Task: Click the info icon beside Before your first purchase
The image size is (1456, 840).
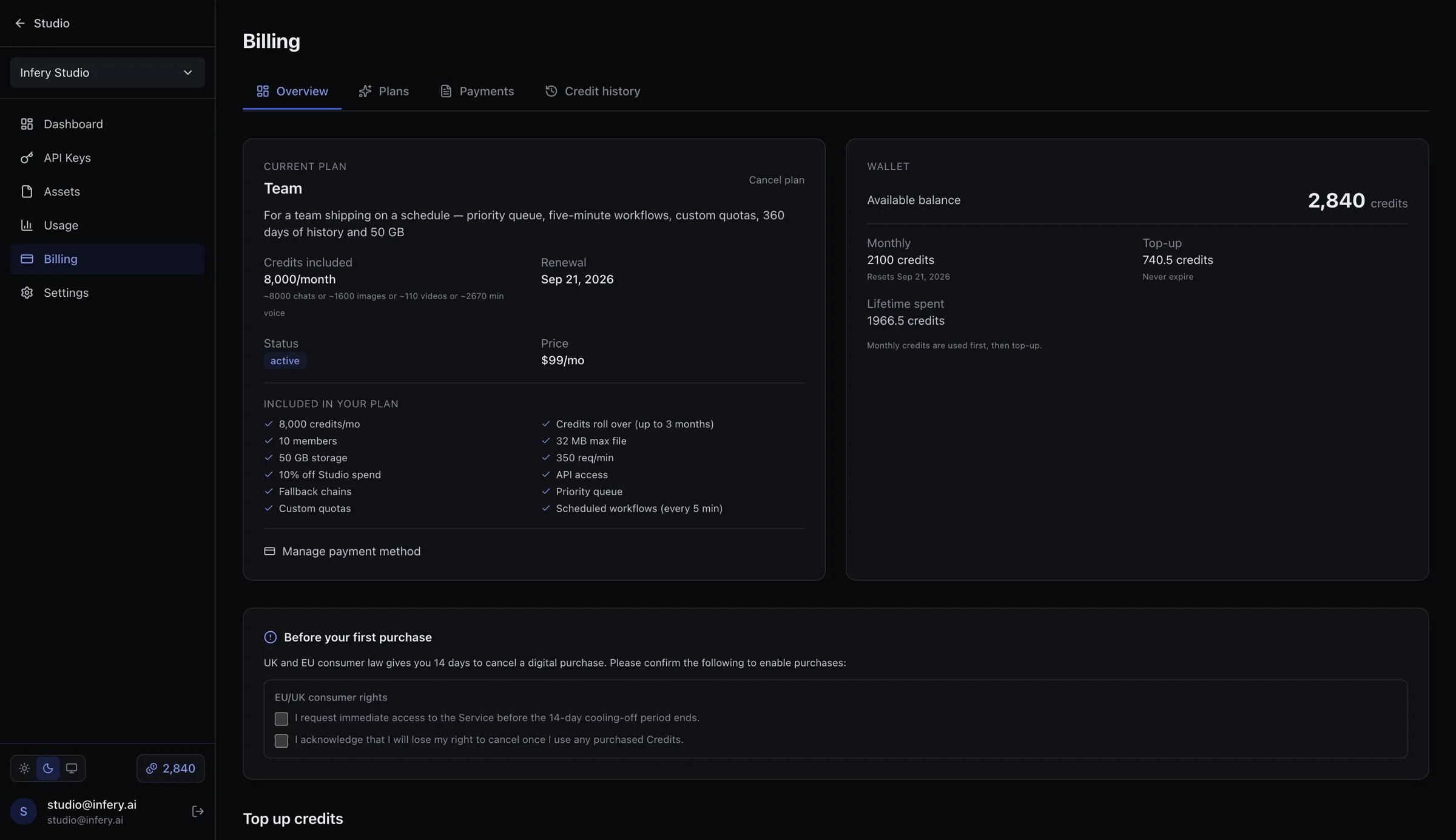Action: click(270, 637)
